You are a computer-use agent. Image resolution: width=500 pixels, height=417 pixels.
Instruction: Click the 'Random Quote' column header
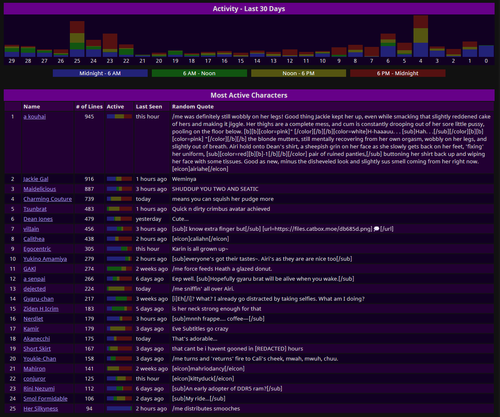coord(193,107)
